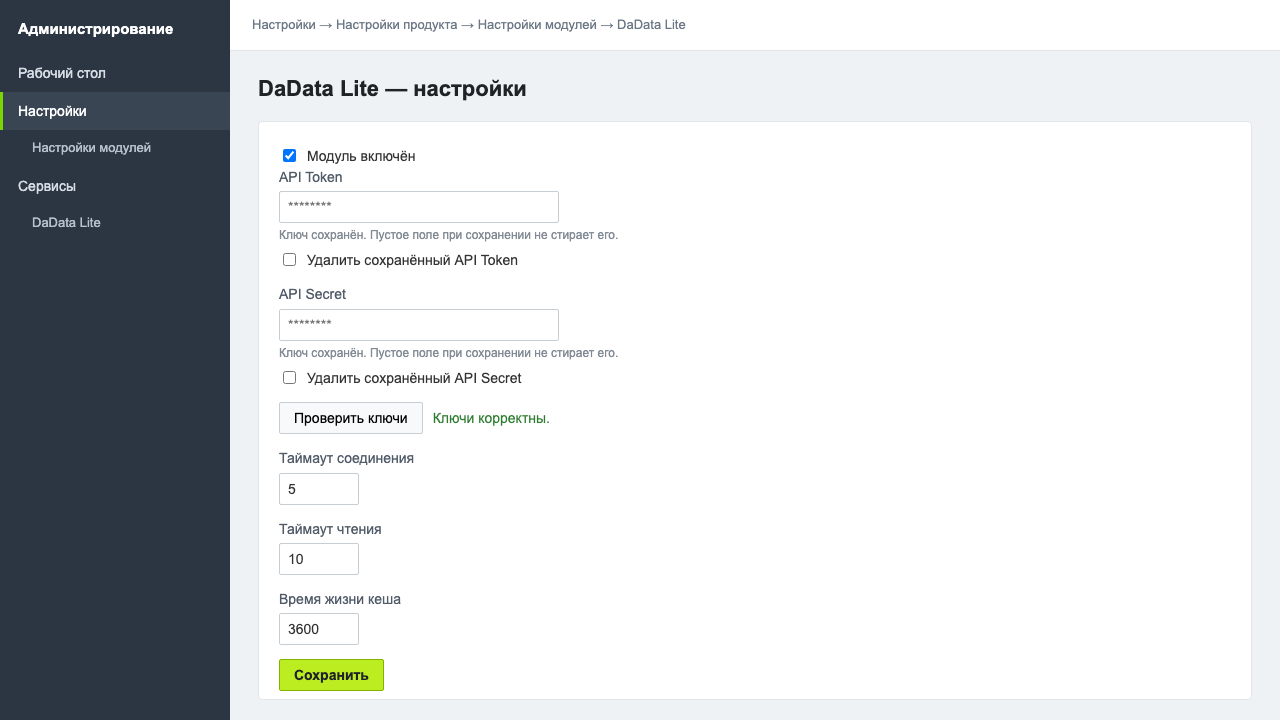Check 'Удалить сохранённый API Secret'
The width and height of the screenshot is (1280, 720).
pos(290,378)
